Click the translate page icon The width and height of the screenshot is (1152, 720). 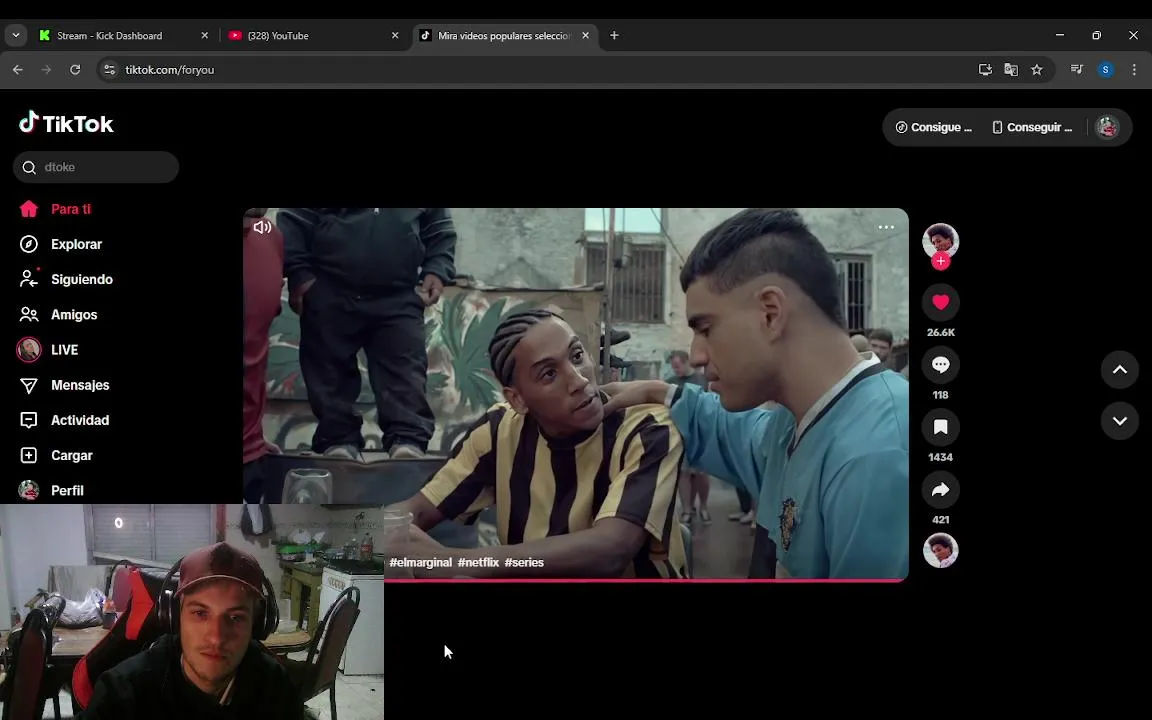coord(1011,70)
